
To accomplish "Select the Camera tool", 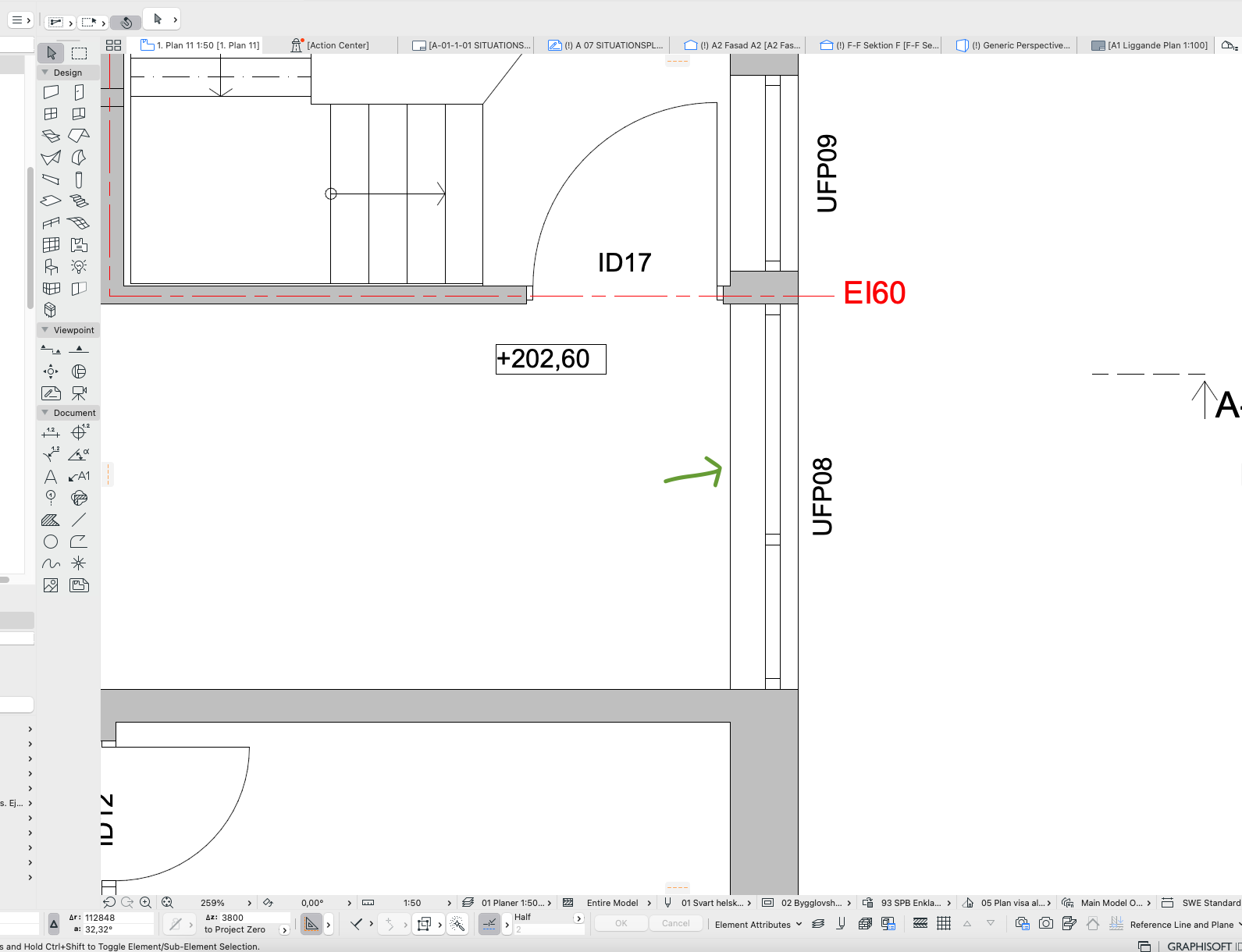I will point(79,393).
